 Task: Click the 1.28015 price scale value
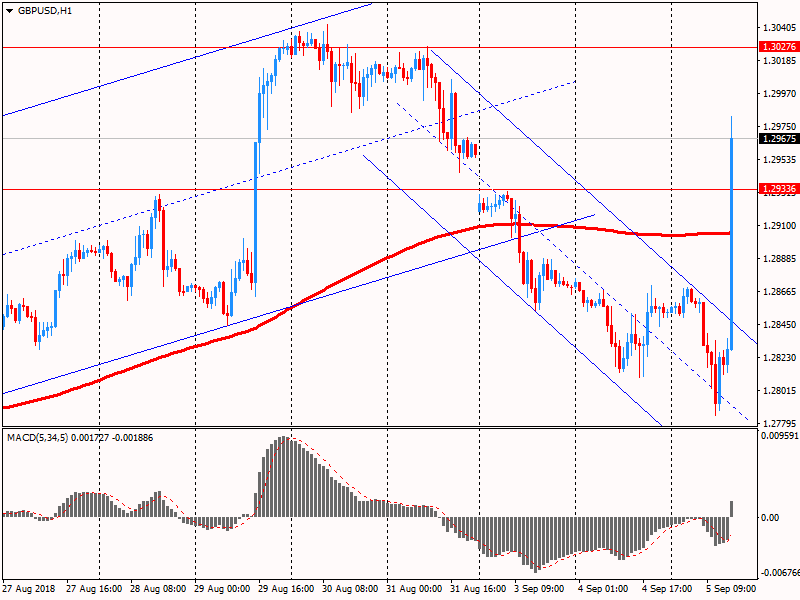(779, 391)
